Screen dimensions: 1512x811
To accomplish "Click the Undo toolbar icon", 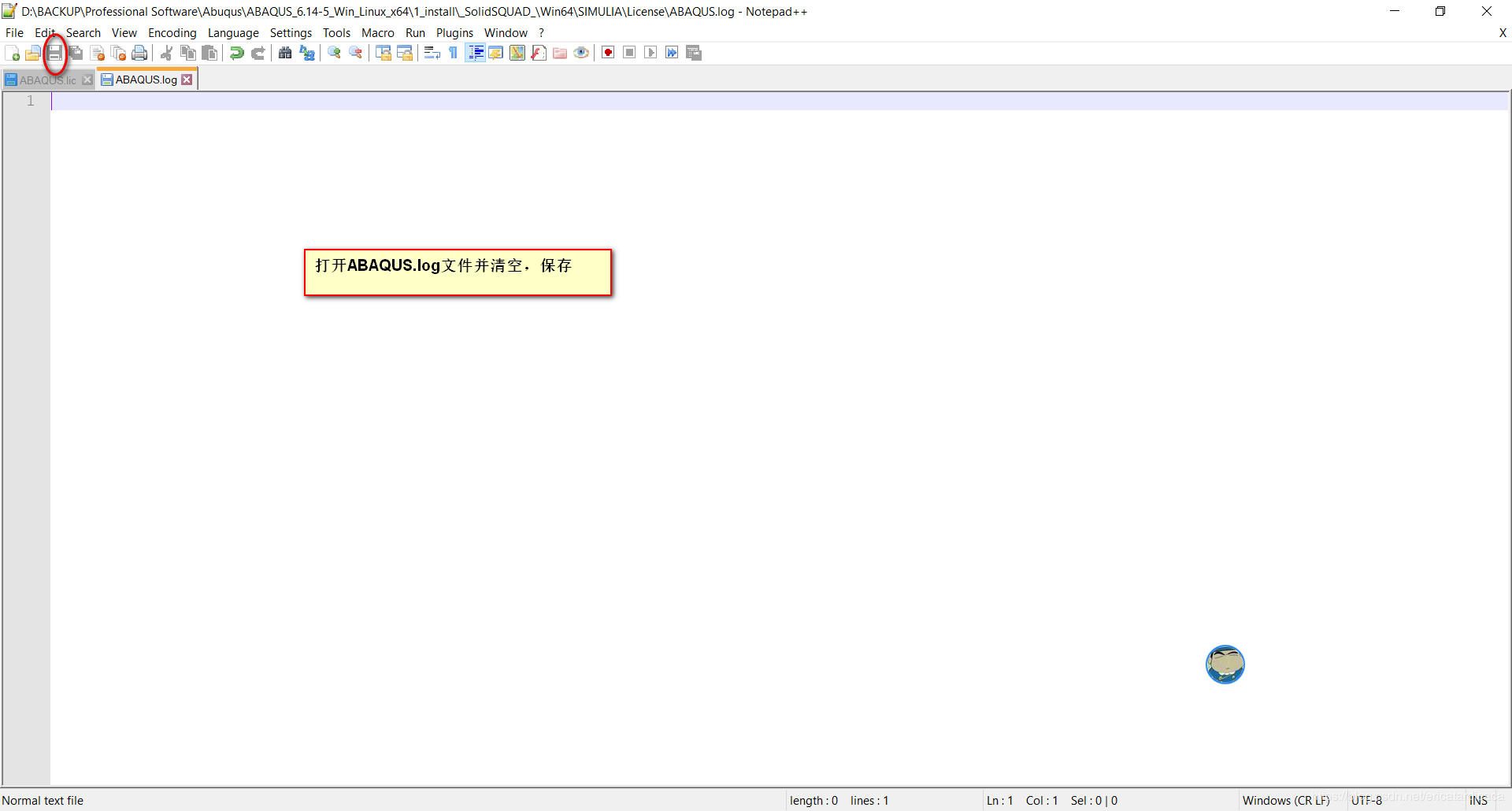I will pos(235,52).
